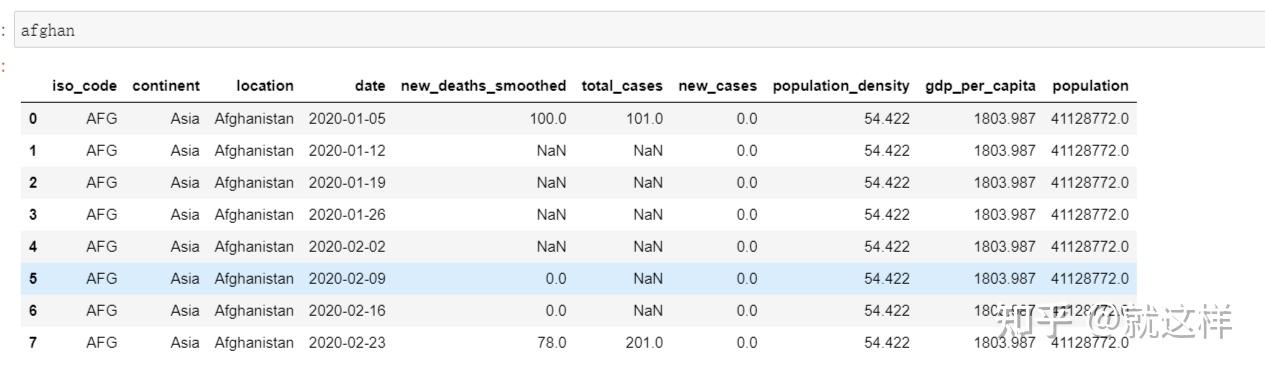This screenshot has width=1265, height=371.
Task: Click the total_cases value 201.0
Action: tap(644, 343)
